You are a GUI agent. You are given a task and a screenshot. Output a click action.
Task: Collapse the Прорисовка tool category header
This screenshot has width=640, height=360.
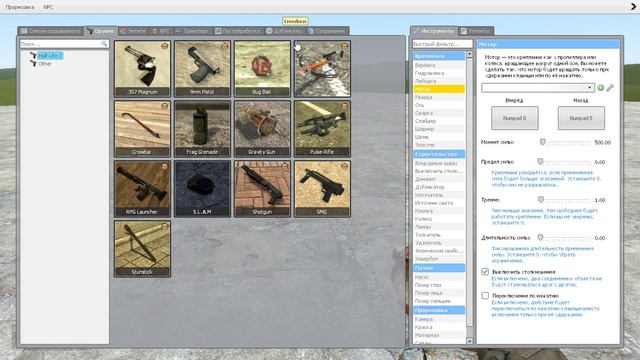coord(439,310)
